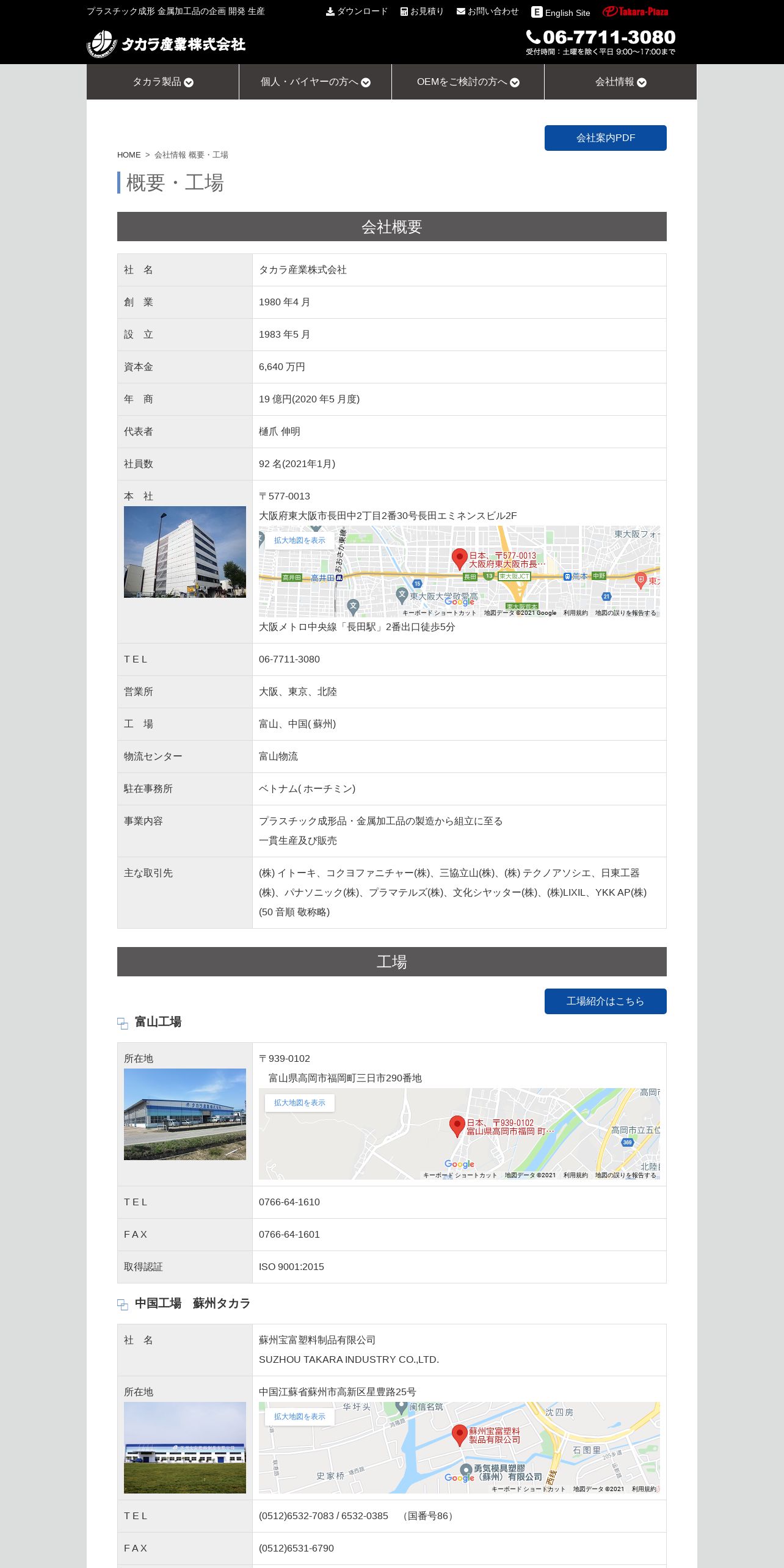Click the square icon beside 中国工場 heading
784x1568 pixels.
(123, 1304)
